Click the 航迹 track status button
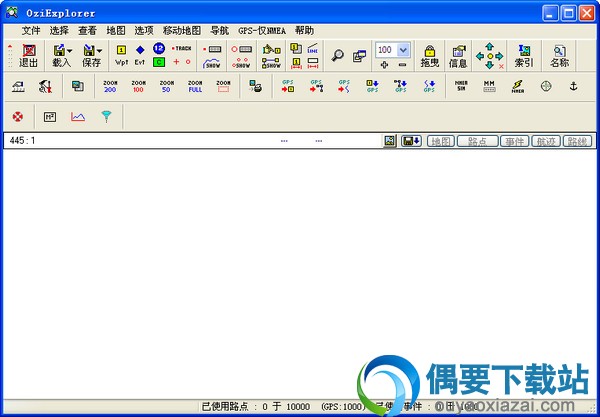Screen dimensions: 600x417 point(546,141)
